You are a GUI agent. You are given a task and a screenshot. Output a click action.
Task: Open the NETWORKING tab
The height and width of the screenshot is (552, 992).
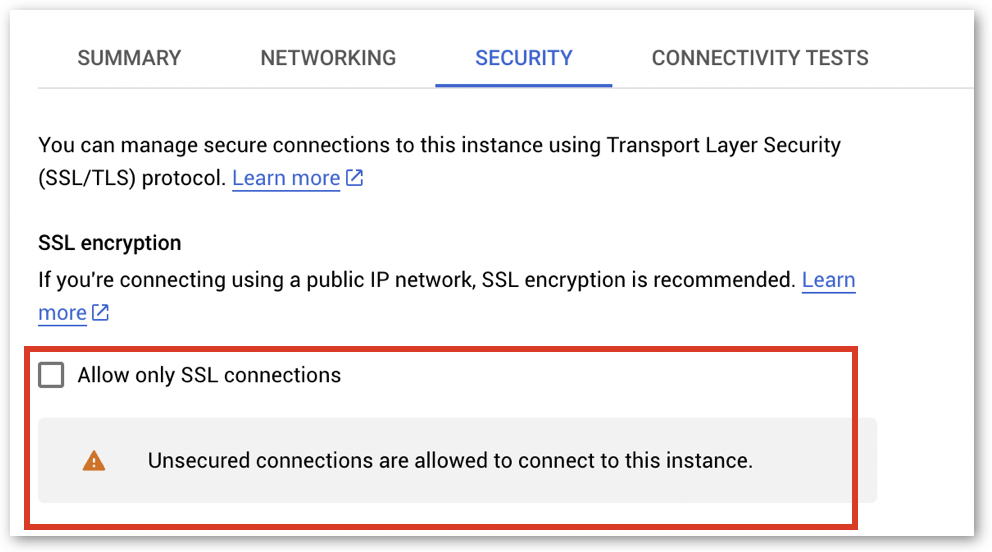(x=328, y=58)
